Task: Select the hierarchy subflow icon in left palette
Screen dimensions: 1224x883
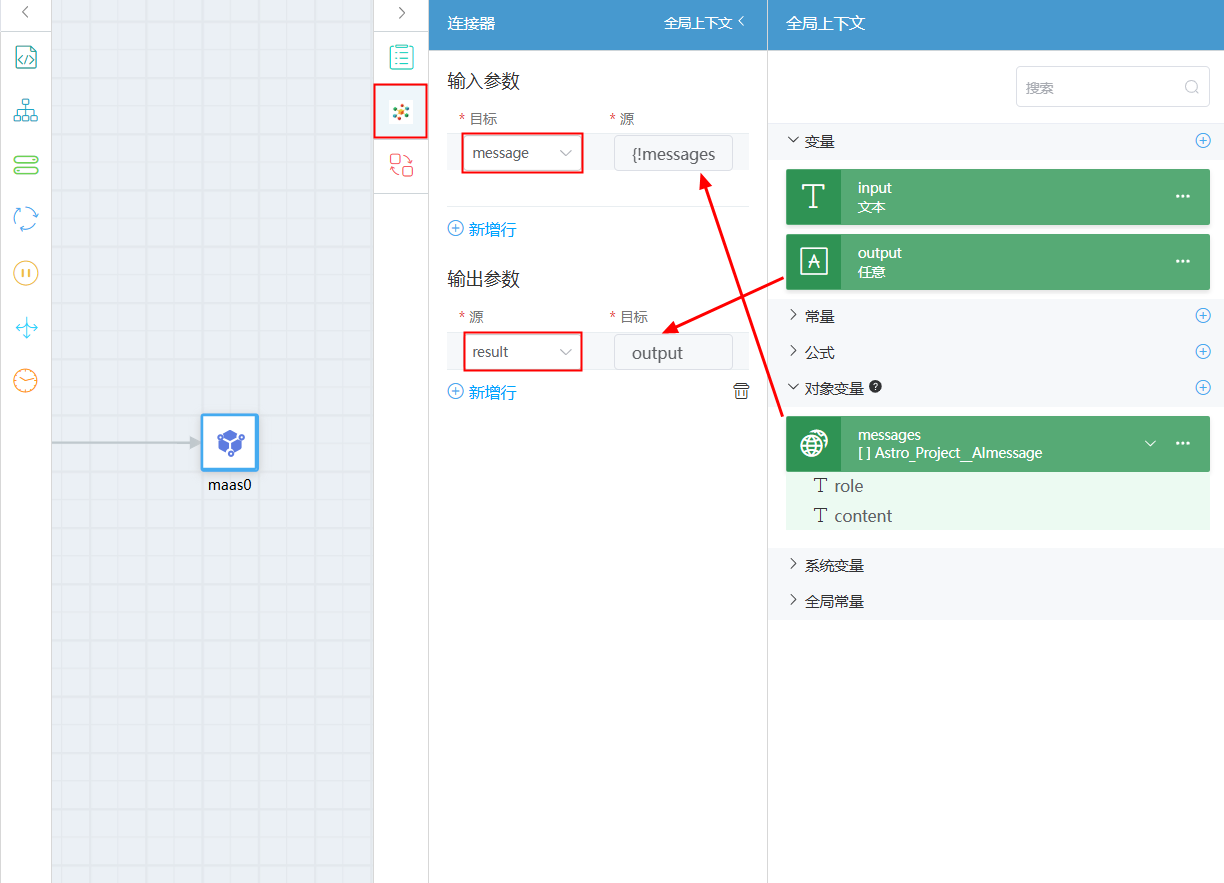Action: pos(26,111)
